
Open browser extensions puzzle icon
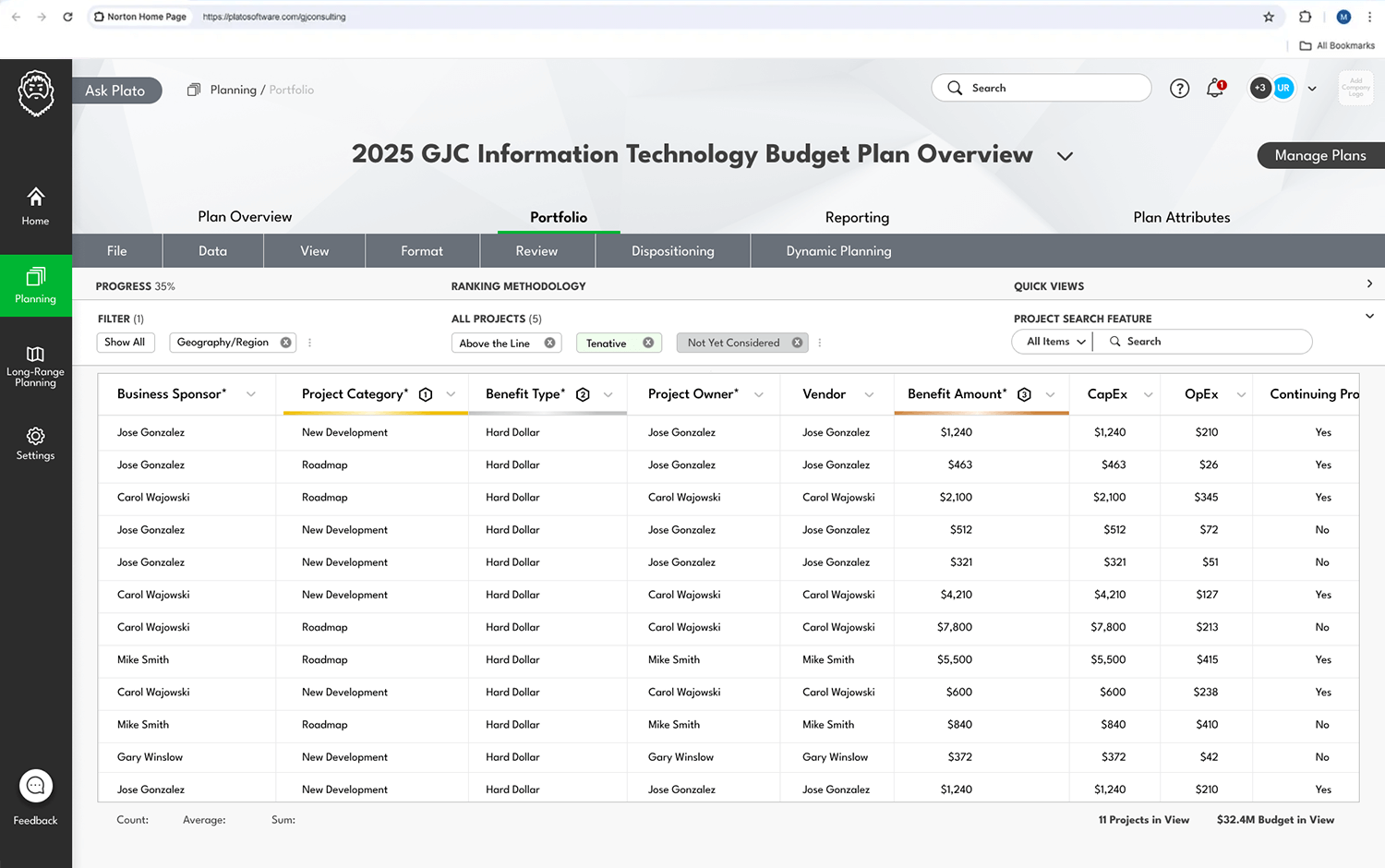1305,17
